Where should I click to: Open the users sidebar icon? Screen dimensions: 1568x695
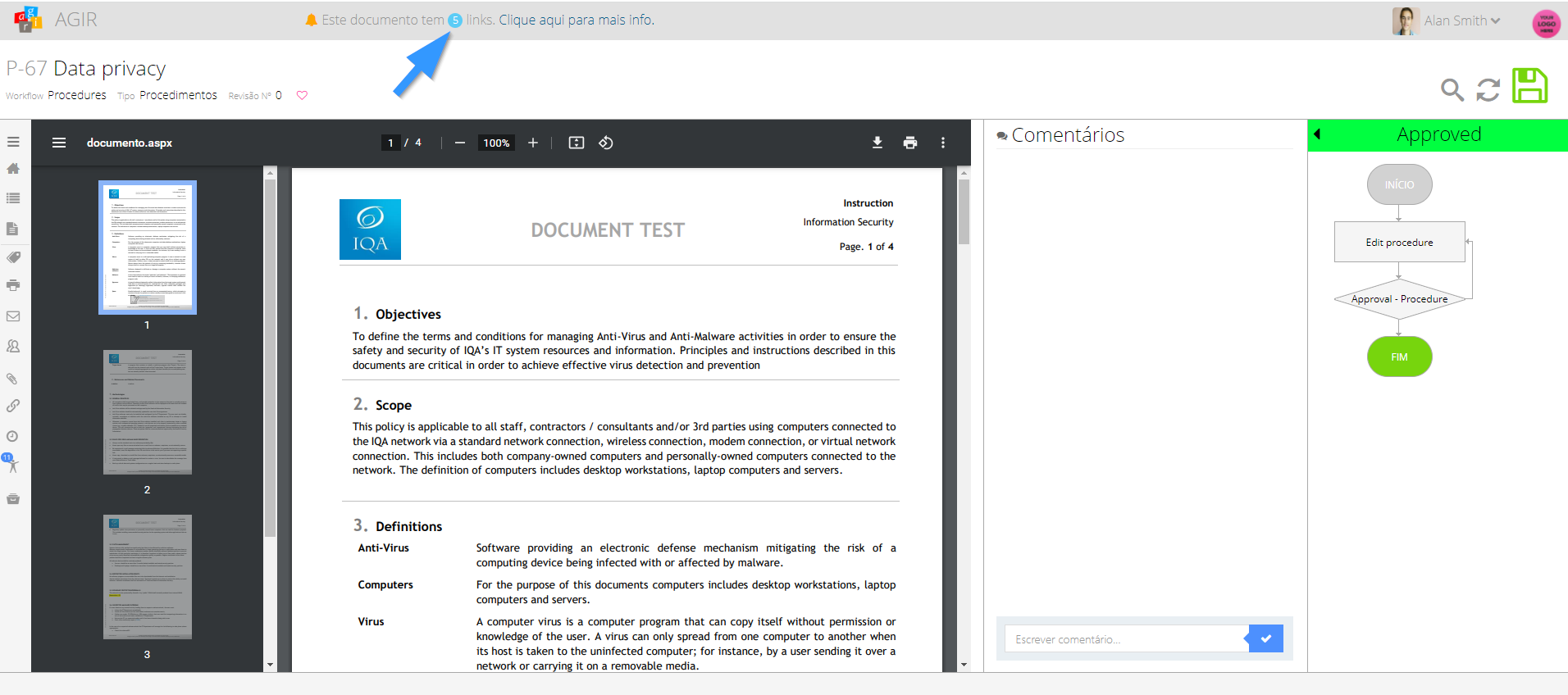coord(13,347)
